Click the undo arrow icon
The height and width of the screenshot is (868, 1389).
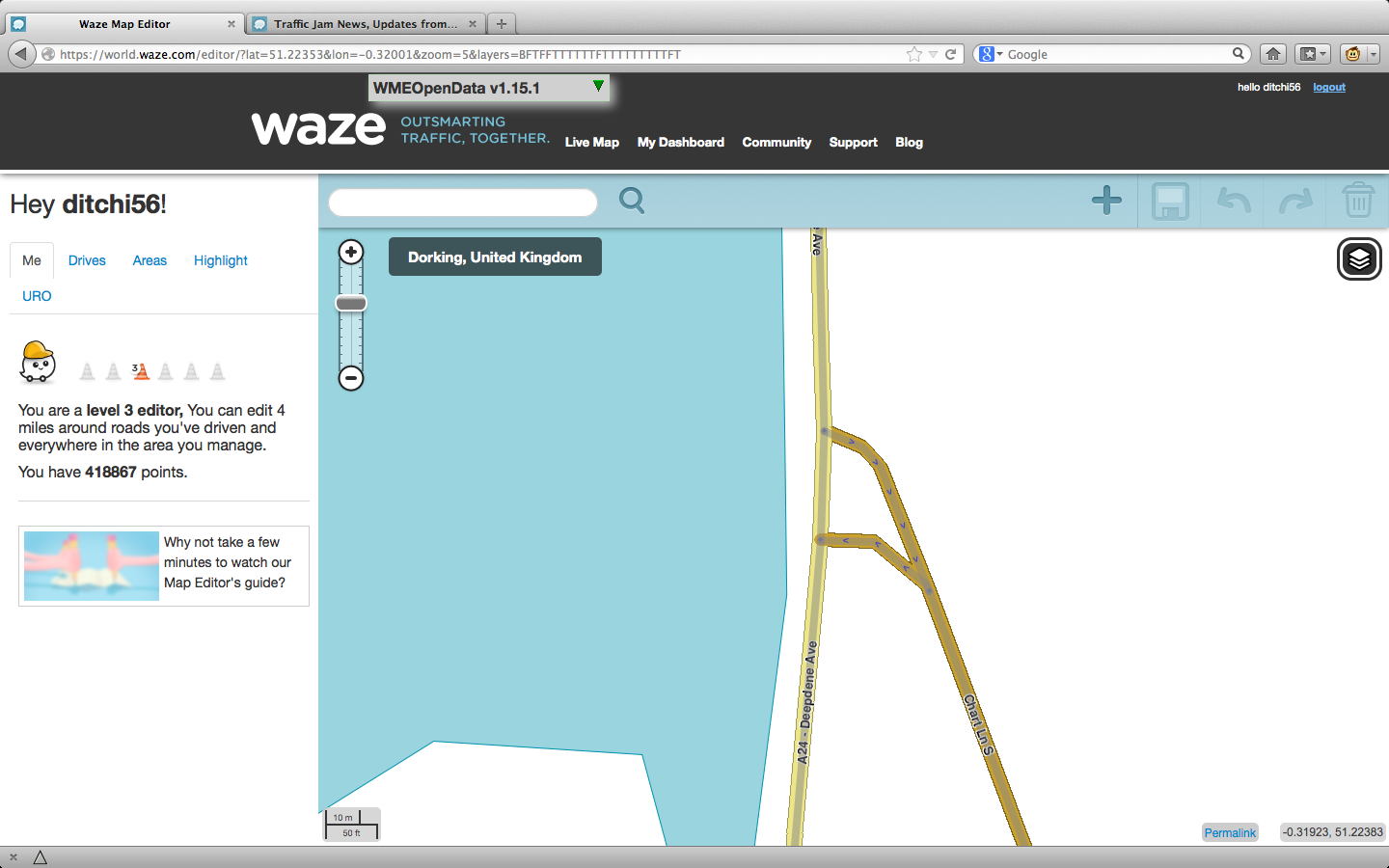click(x=1234, y=202)
